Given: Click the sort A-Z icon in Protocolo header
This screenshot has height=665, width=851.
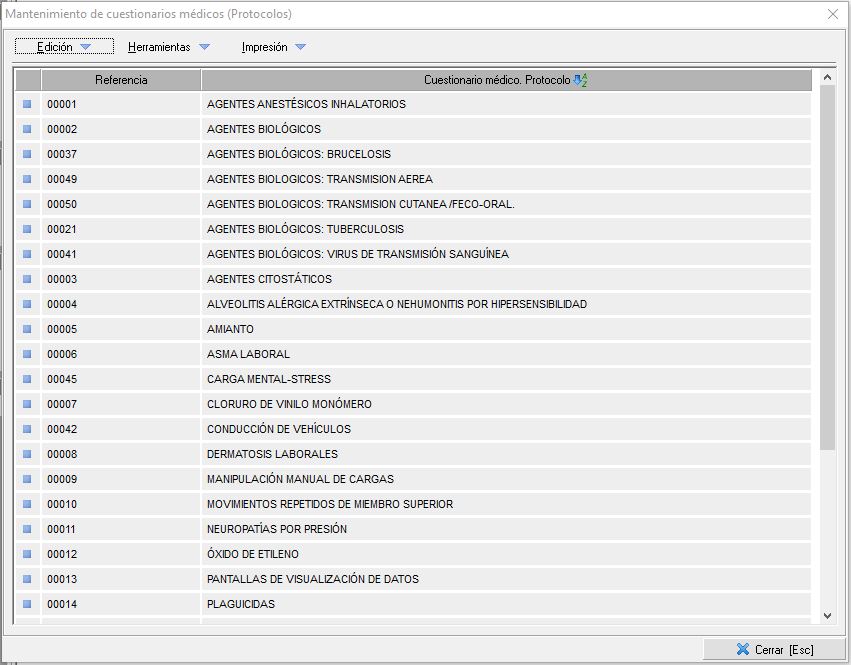Looking at the screenshot, I should 581,80.
